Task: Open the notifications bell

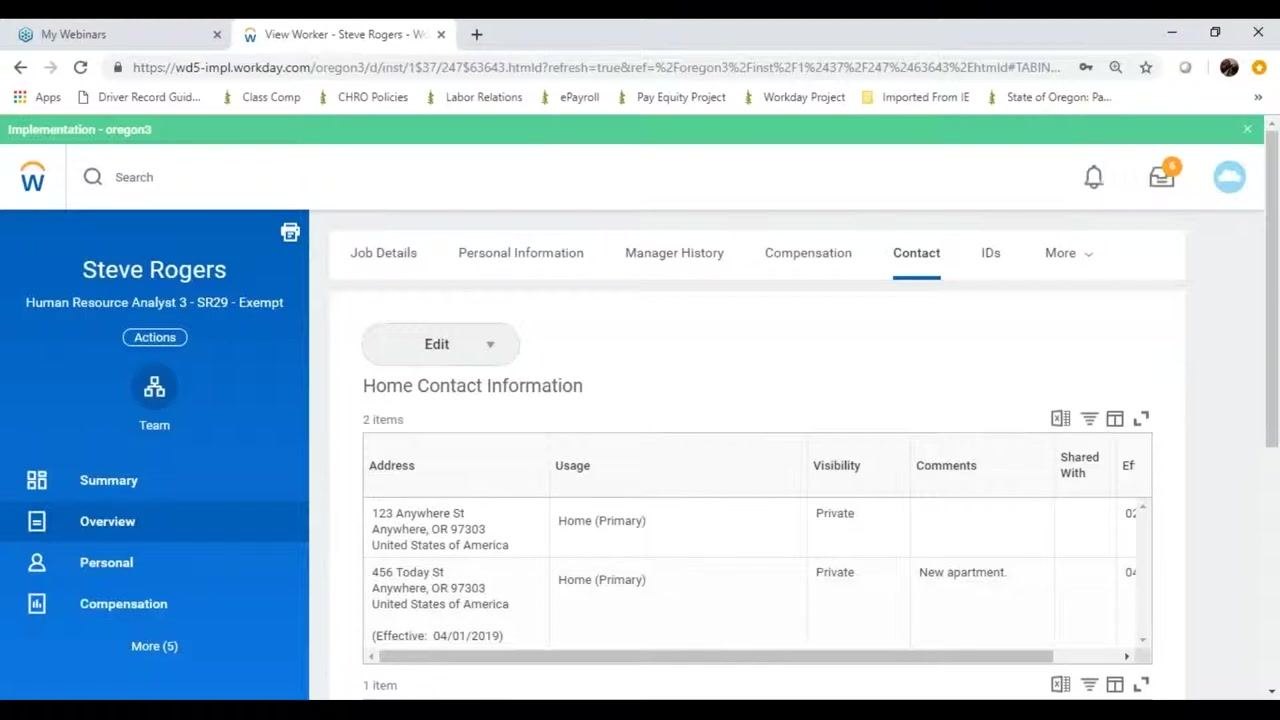Action: coord(1094,177)
